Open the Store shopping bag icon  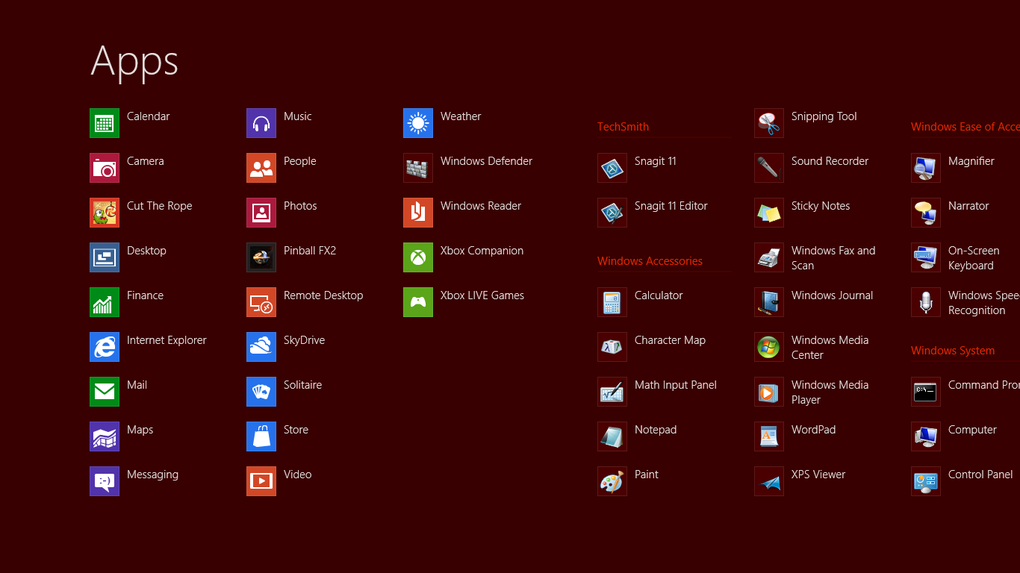point(261,436)
